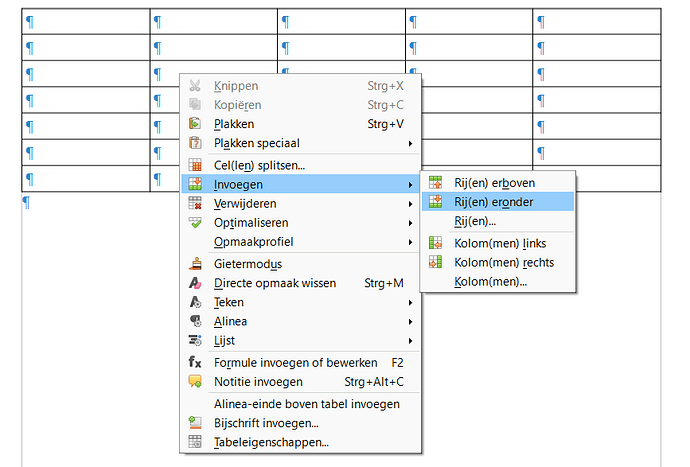This screenshot has height=467, width=690.
Task: Click the Rij(en) eronder row icon
Action: 435,202
